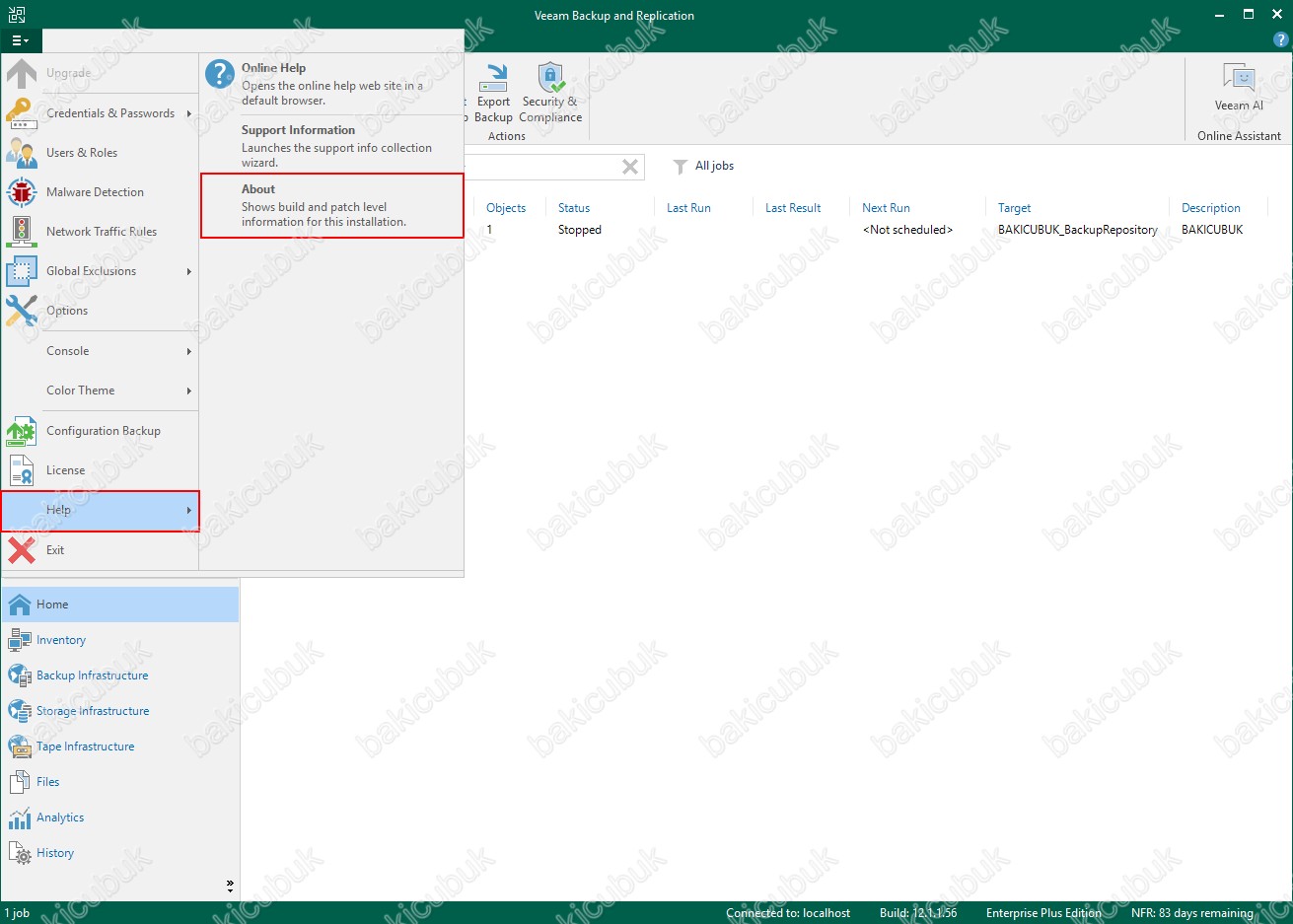Open the main hamburger menu button
Viewport: 1293px width, 924px height.
pos(20,40)
